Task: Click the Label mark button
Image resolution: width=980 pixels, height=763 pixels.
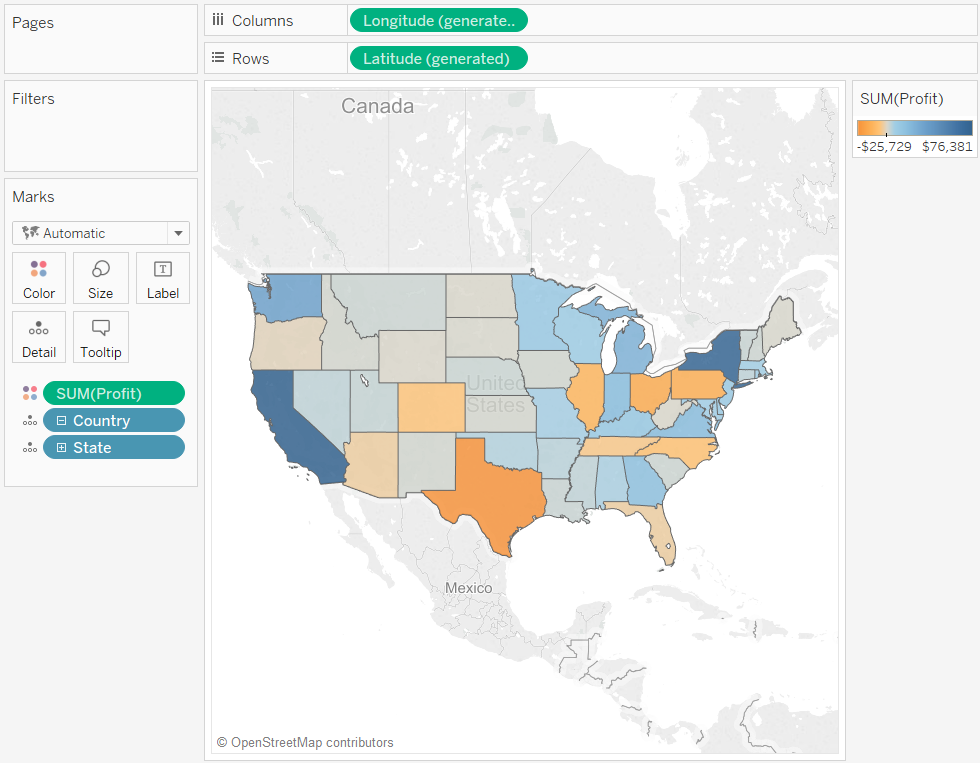Action: tap(162, 277)
